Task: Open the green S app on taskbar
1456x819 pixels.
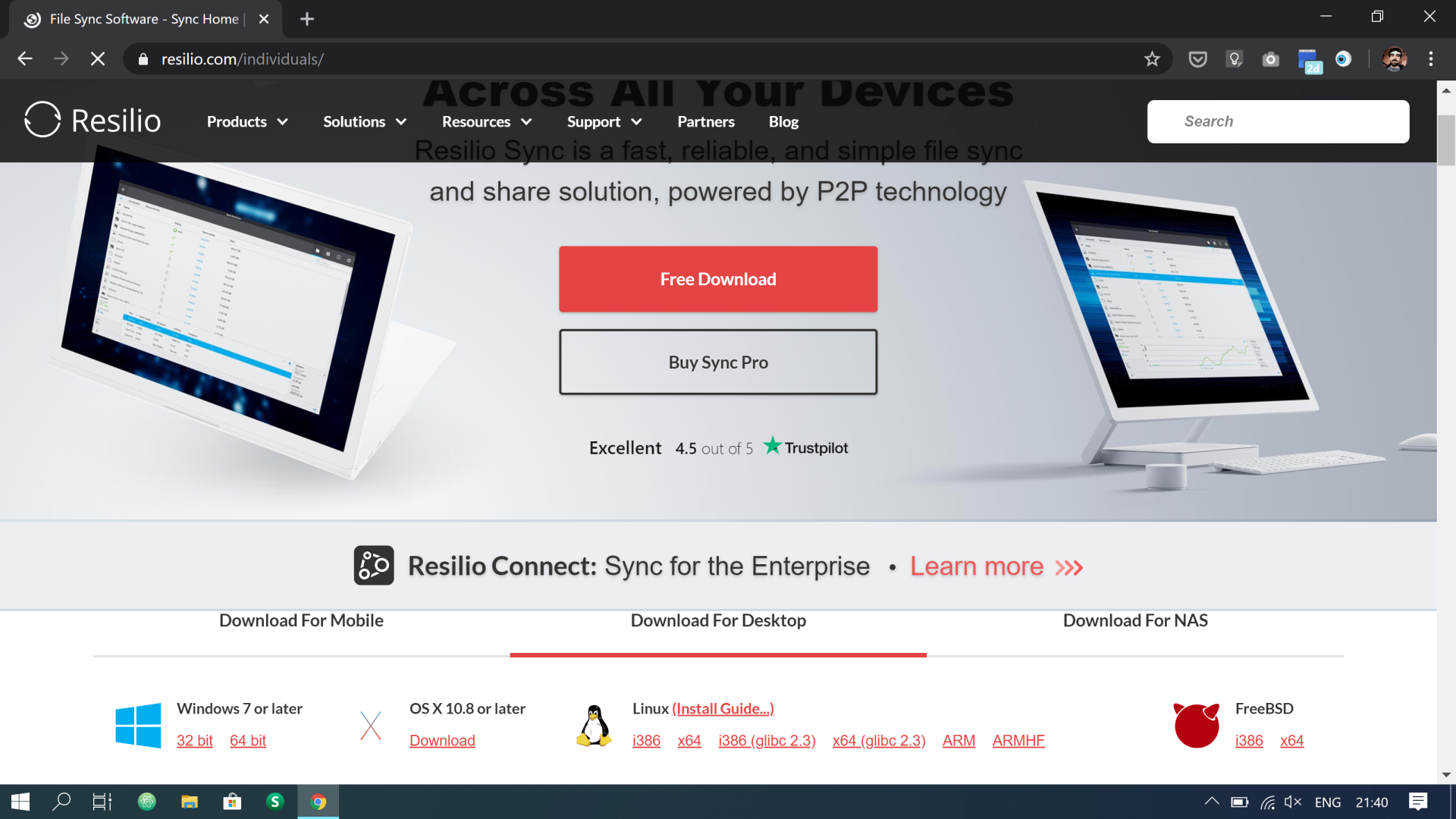Action: [x=275, y=802]
